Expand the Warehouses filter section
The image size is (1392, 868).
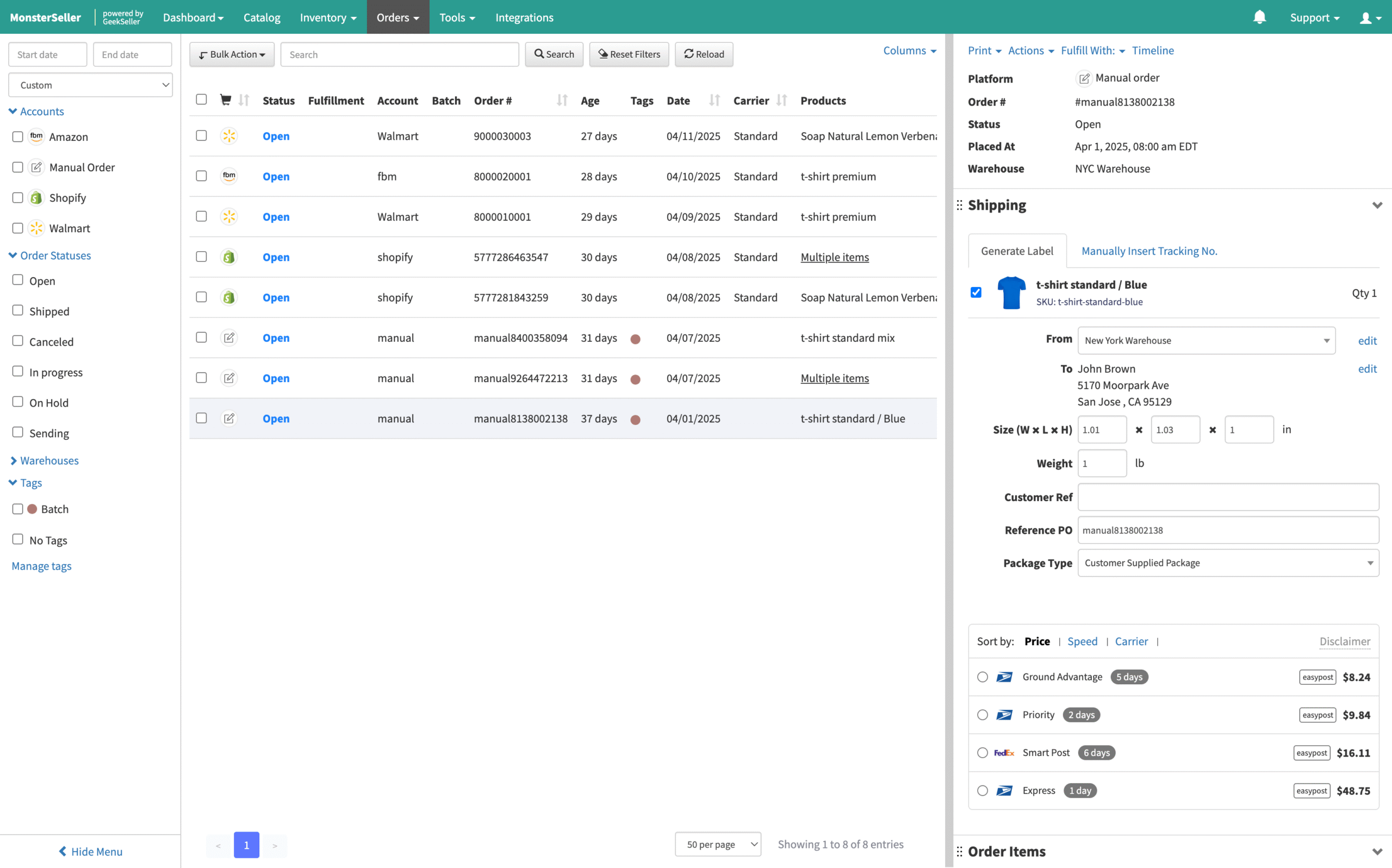(x=45, y=460)
